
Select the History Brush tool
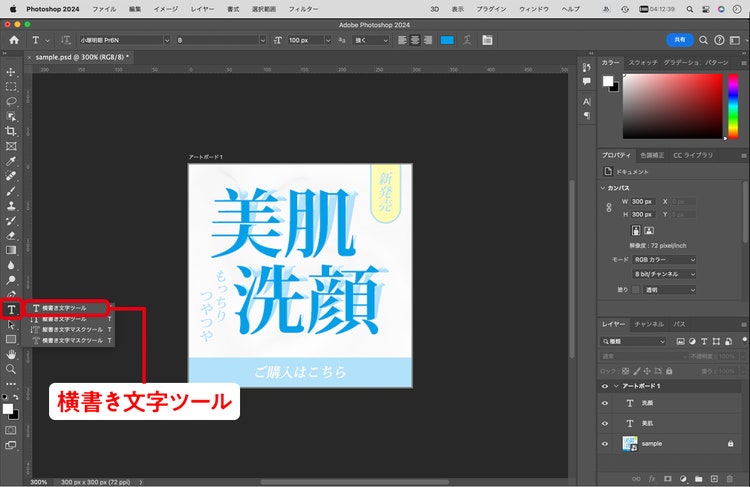tap(11, 221)
